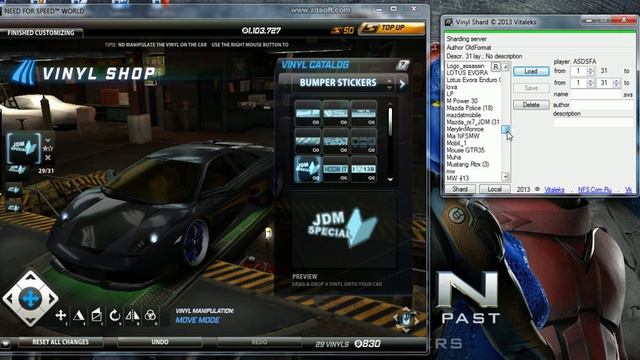Select the diagonal striped sticker in second row

(x=308, y=141)
